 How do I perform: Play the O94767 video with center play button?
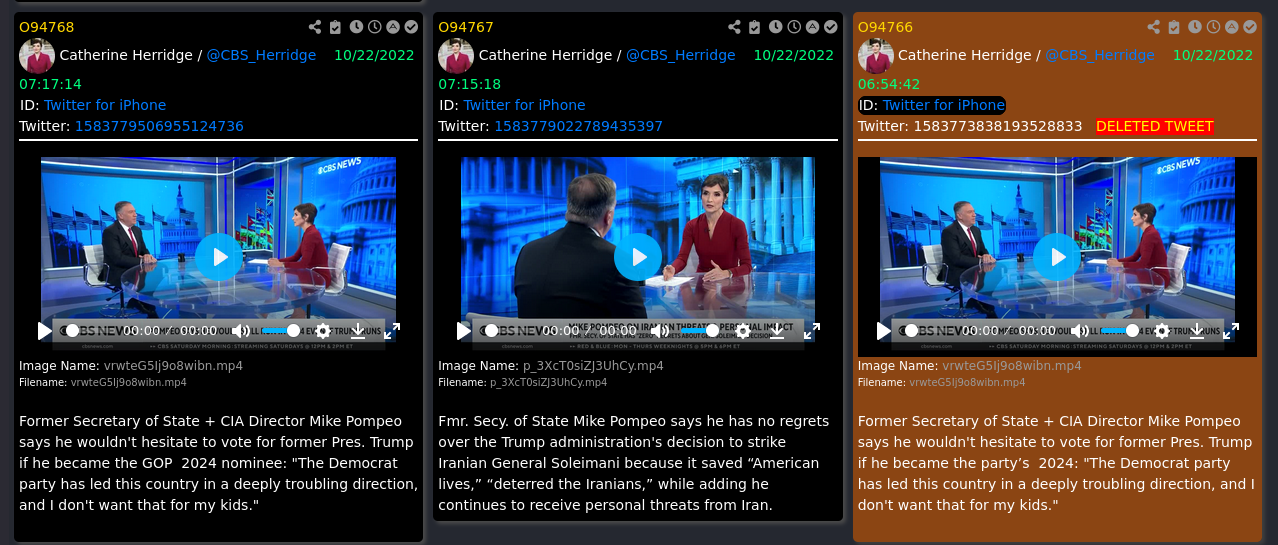click(x=638, y=257)
